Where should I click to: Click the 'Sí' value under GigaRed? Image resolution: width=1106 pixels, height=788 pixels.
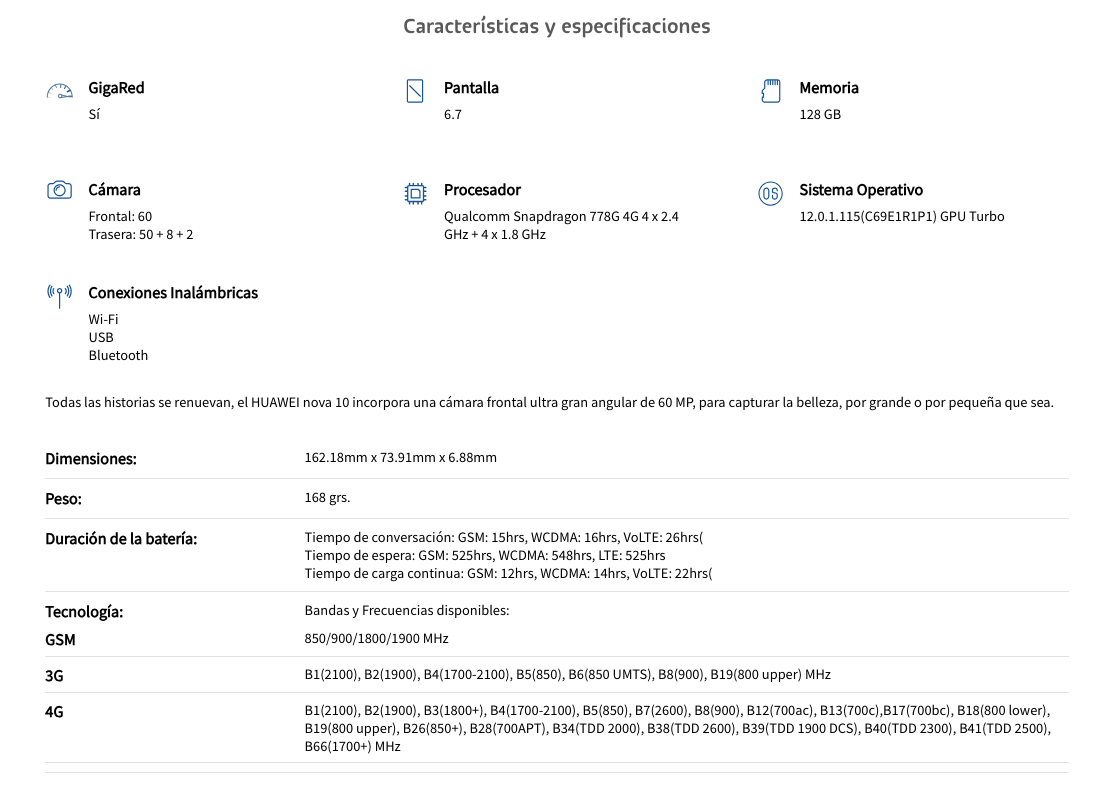(94, 114)
